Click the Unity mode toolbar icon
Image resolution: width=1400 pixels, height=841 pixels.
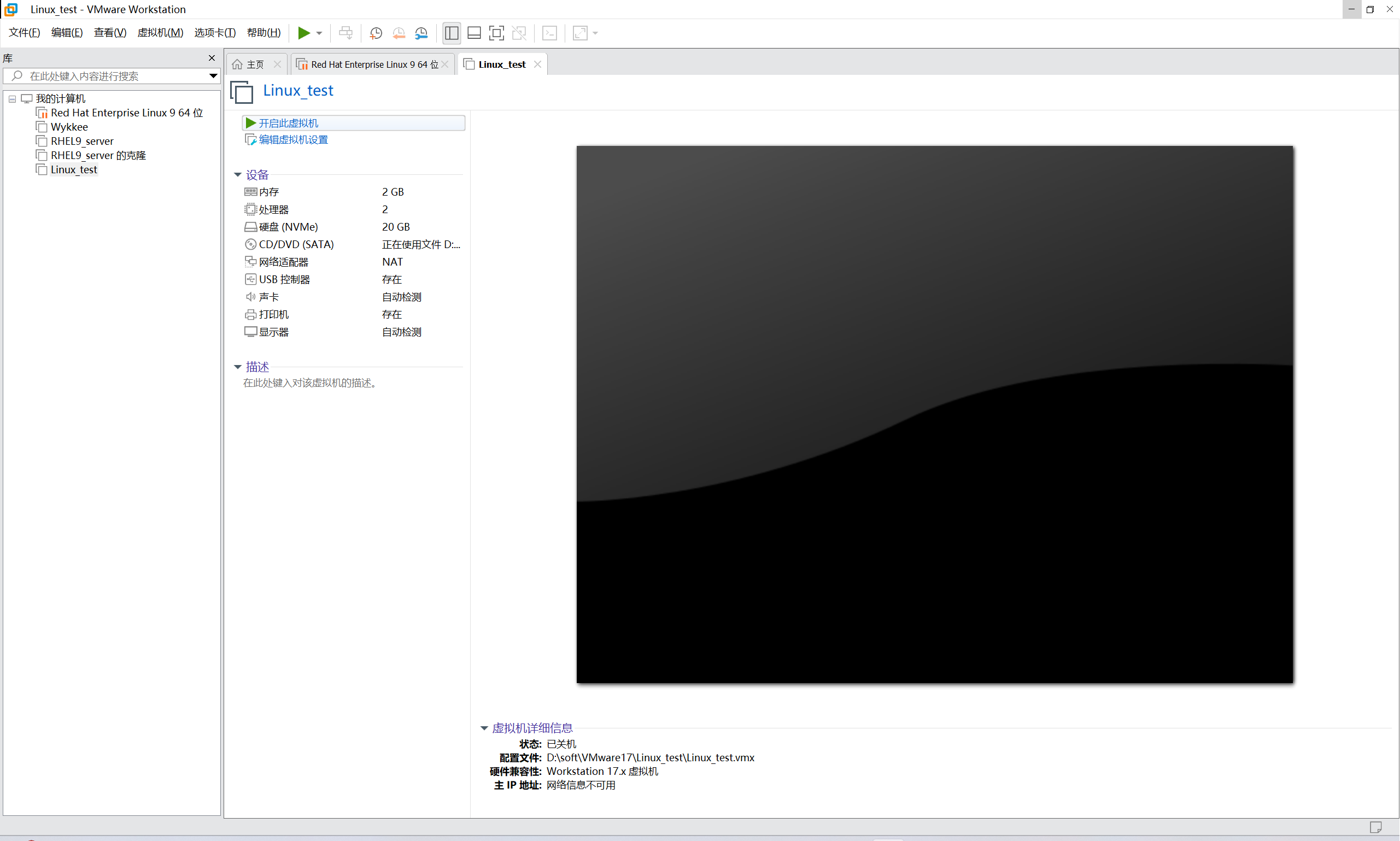(x=519, y=33)
